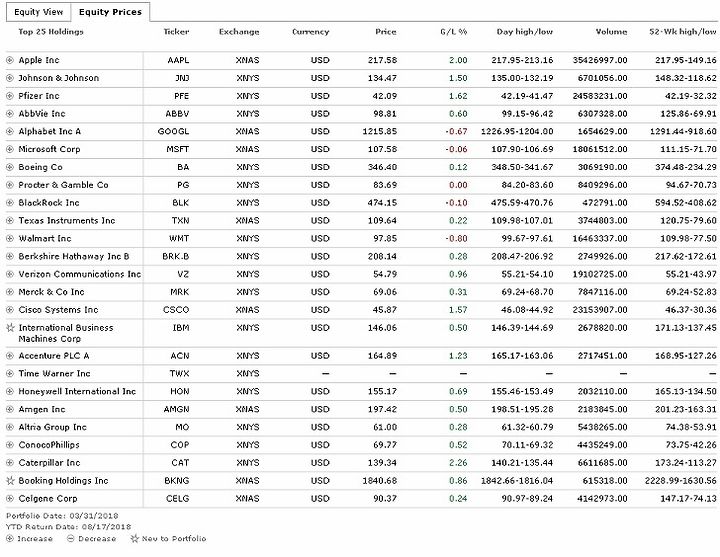Click the increase icon beside Berkshire Hathaway Inc B

pyautogui.click(x=10, y=256)
